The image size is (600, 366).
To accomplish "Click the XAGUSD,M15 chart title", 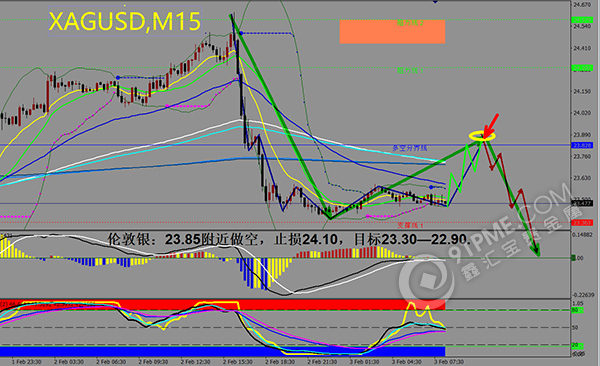I will (125, 21).
